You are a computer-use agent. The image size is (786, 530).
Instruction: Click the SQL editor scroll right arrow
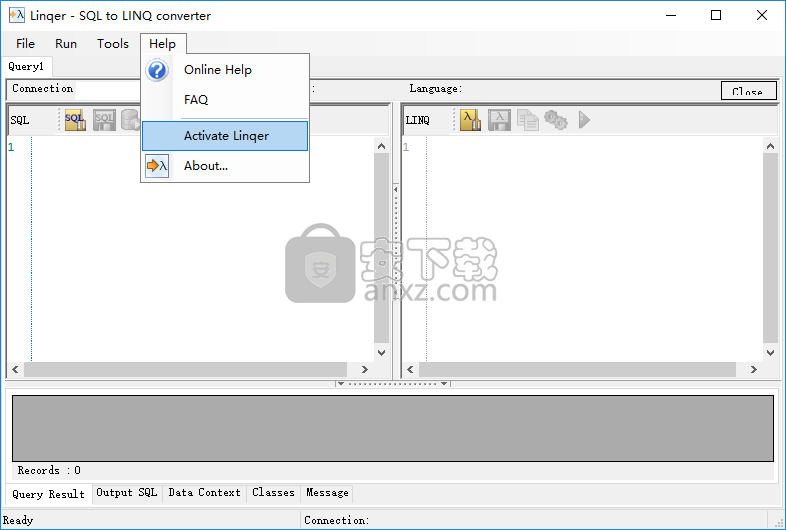[364, 370]
